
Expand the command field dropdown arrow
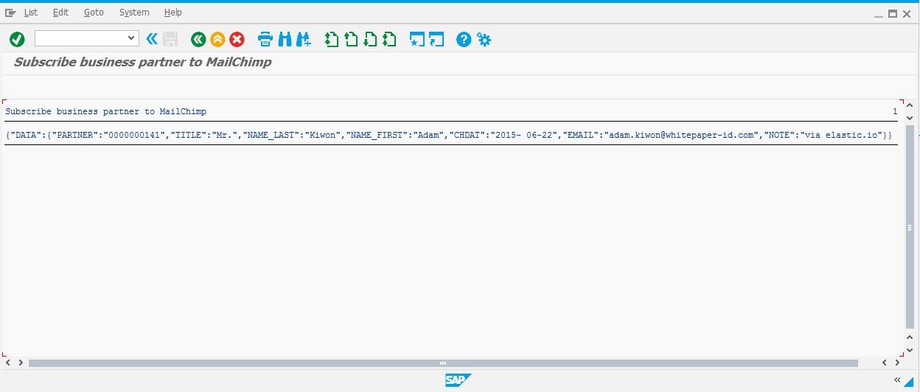click(x=131, y=39)
